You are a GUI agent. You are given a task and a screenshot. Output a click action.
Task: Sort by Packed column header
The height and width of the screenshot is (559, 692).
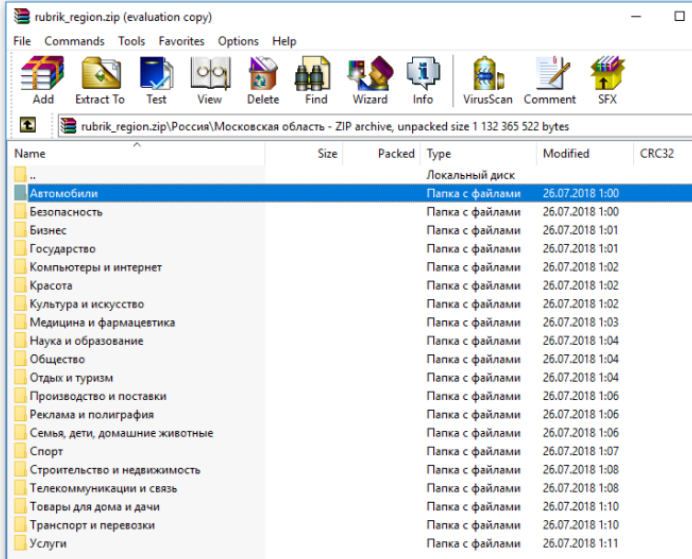[381, 154]
